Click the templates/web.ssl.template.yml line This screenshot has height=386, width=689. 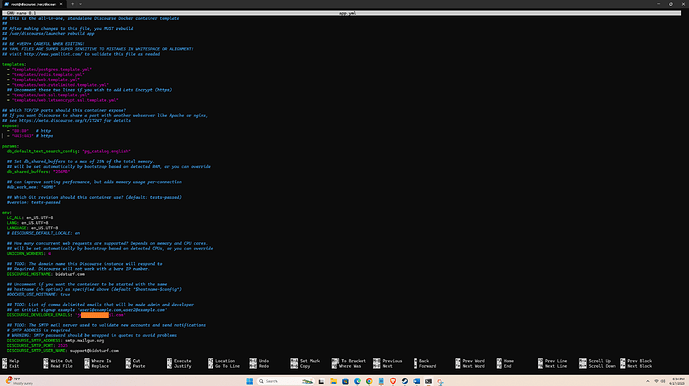[x=48, y=95]
